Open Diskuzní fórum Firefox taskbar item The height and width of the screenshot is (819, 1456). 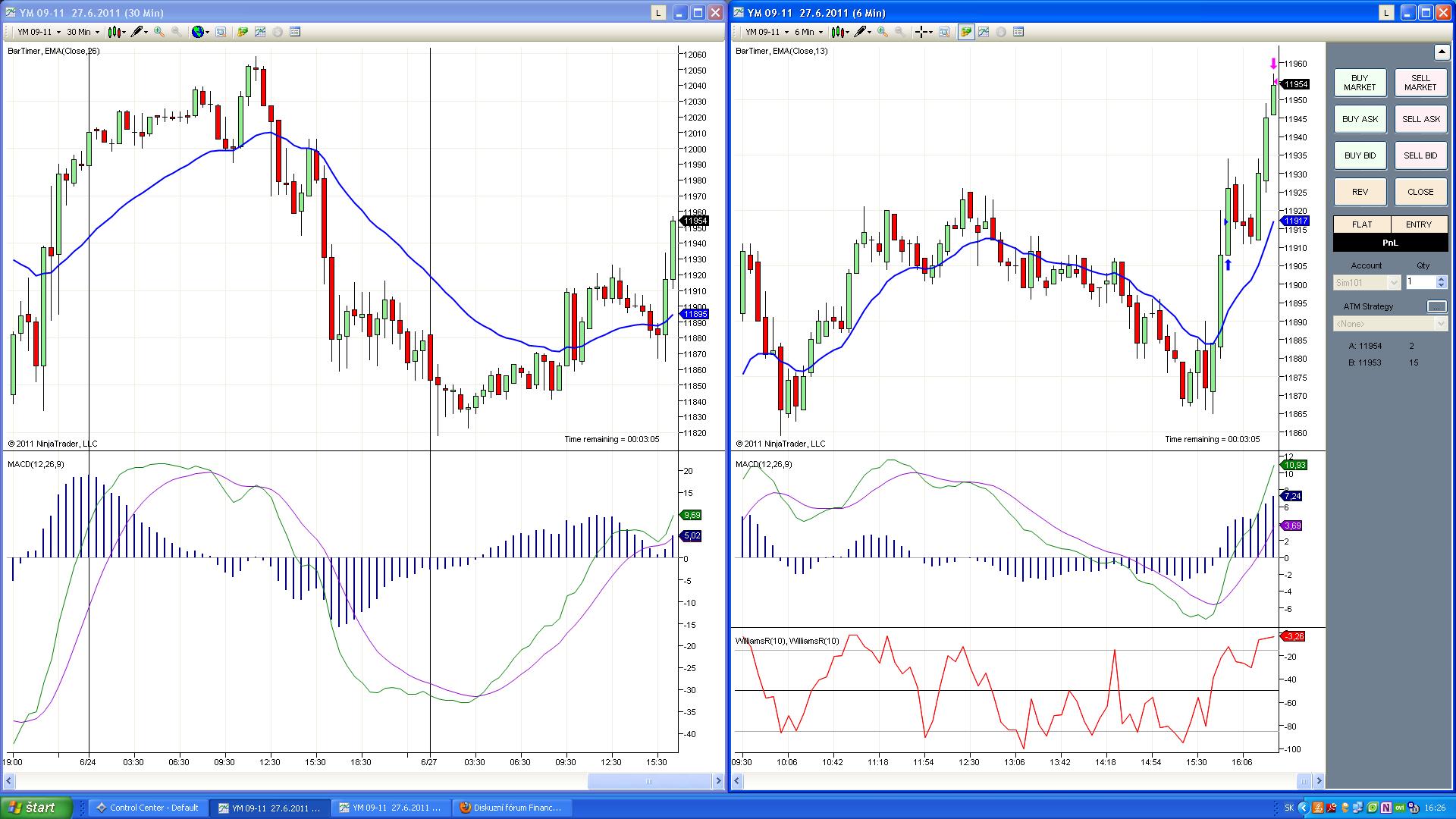(x=511, y=808)
